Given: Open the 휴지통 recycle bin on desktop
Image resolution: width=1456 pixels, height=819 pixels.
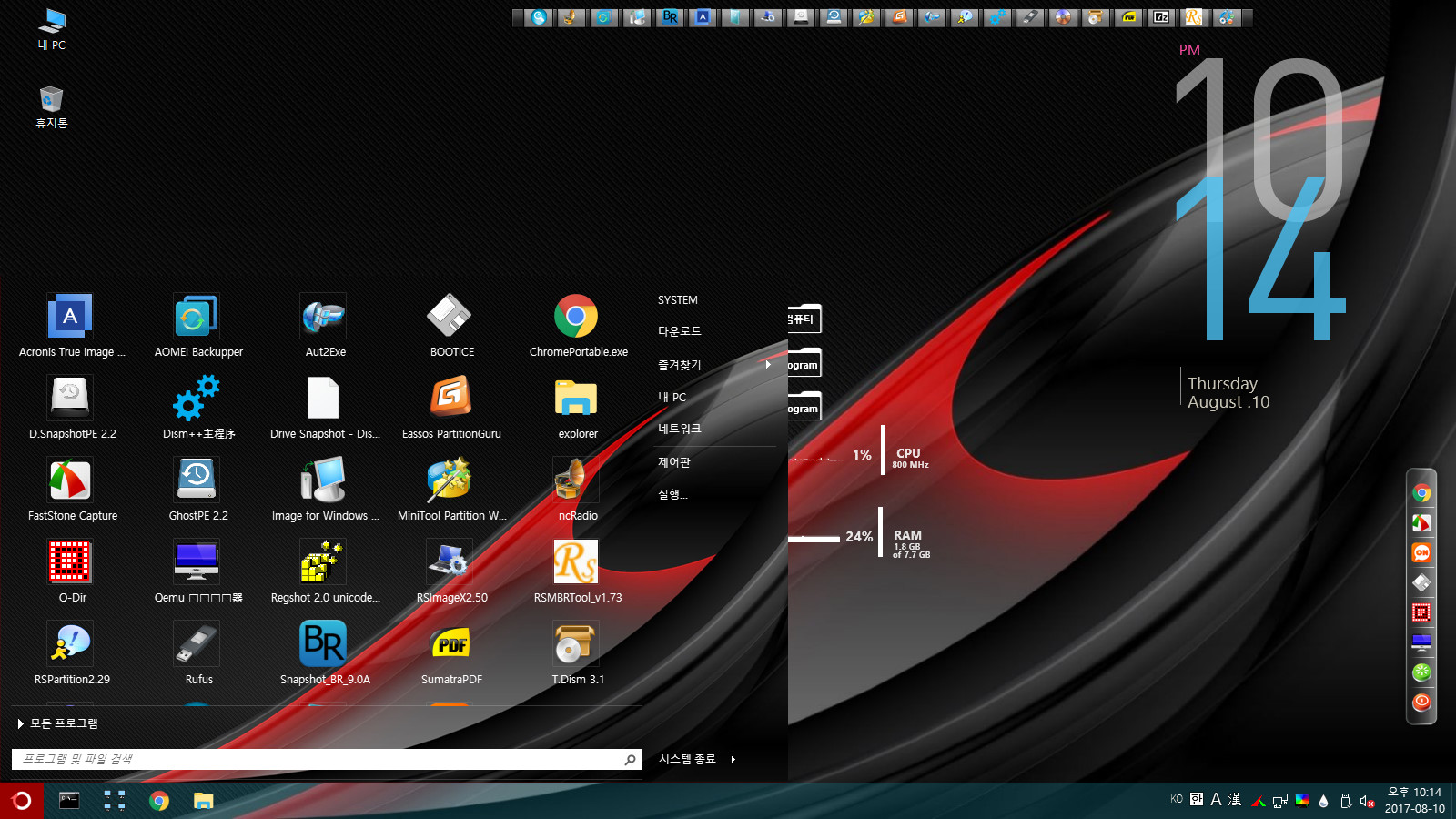Looking at the screenshot, I should tap(52, 107).
